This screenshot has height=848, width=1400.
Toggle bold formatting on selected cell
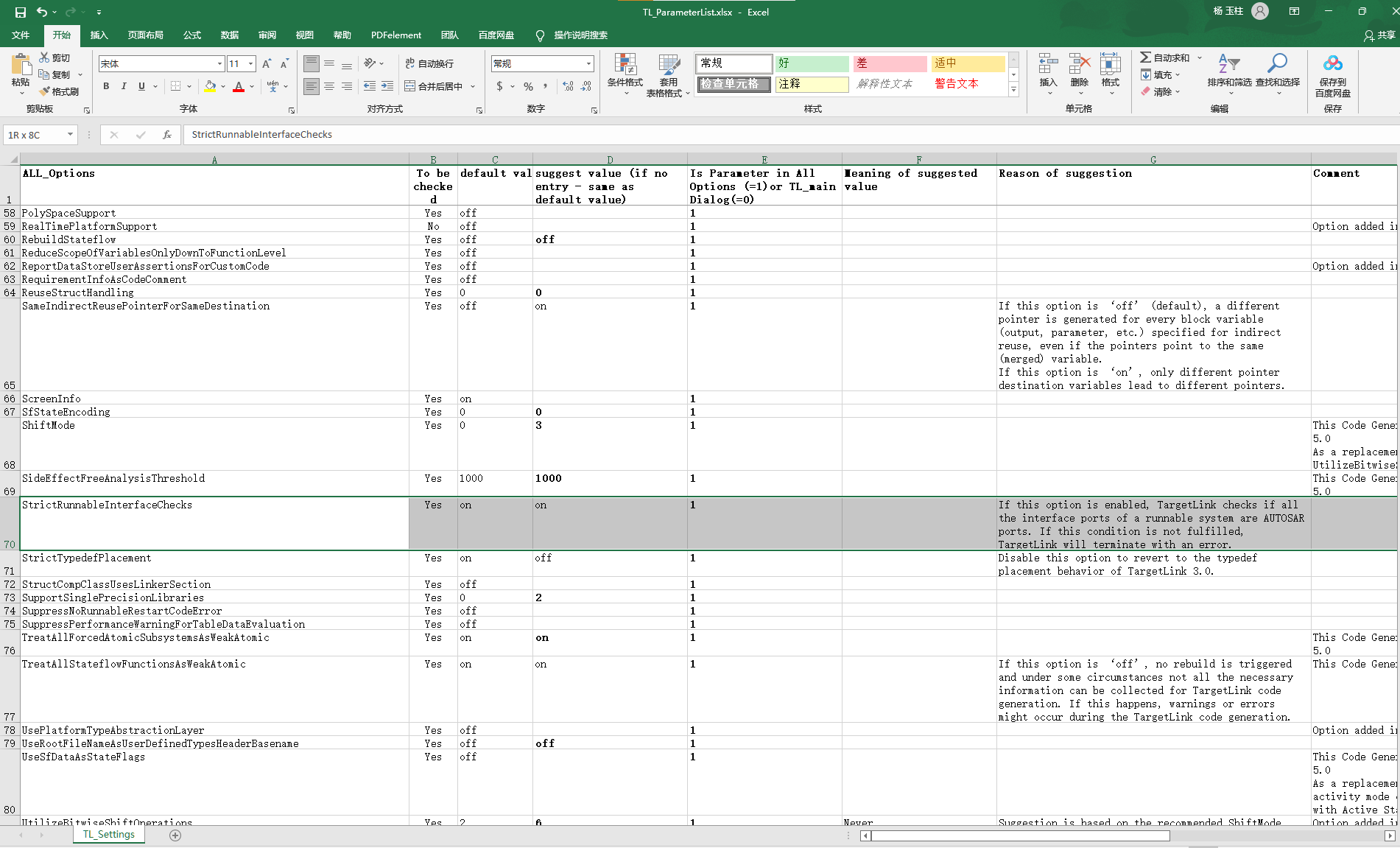(x=105, y=86)
